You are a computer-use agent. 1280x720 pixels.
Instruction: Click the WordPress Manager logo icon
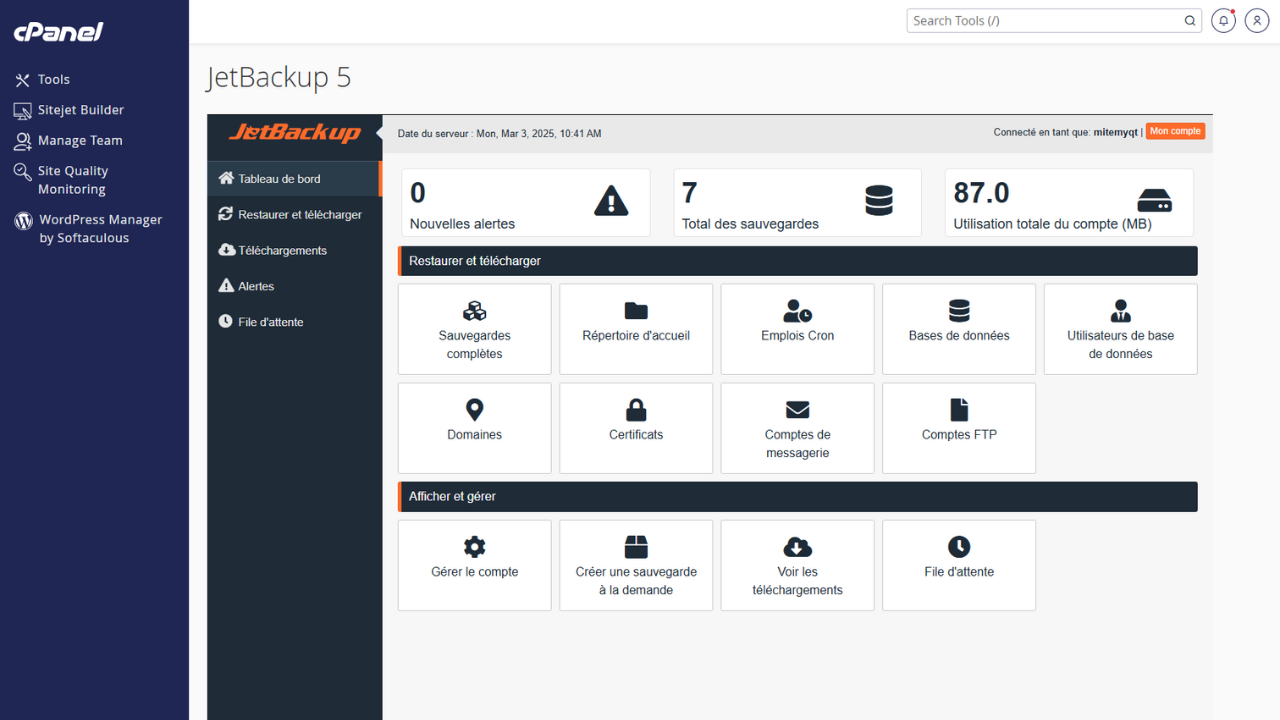(23, 221)
